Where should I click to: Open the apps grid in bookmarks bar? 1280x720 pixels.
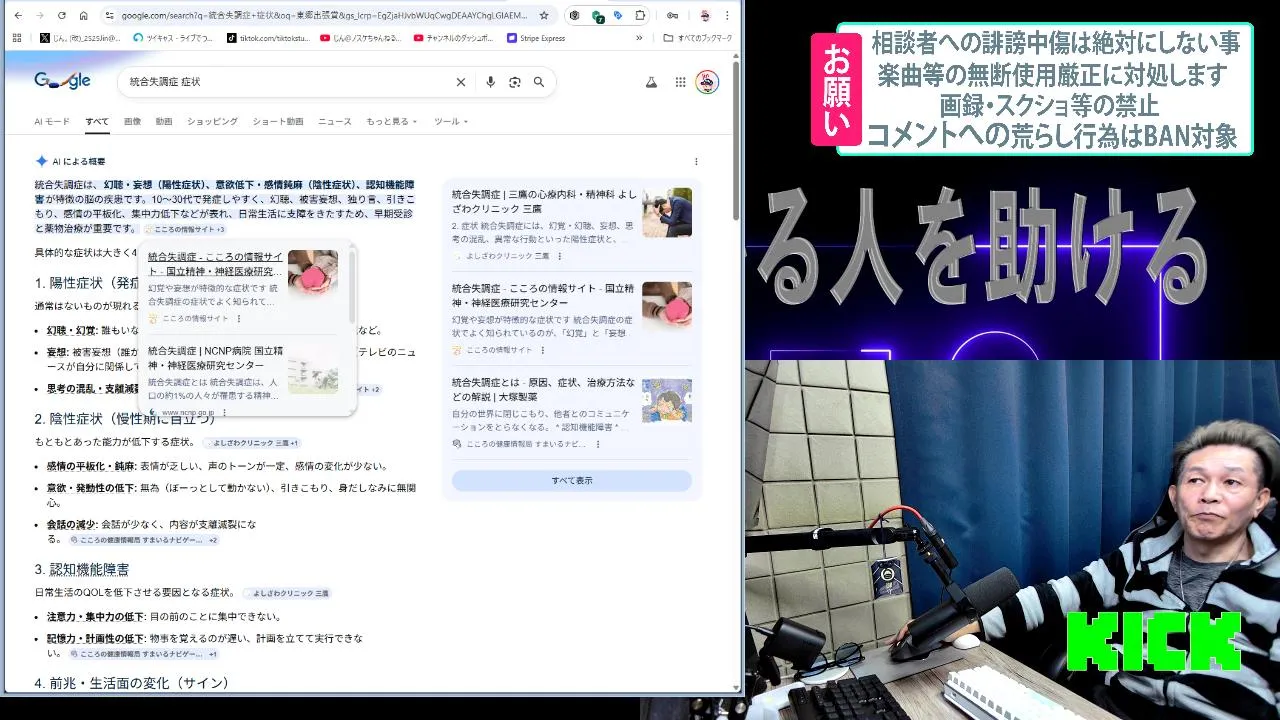coord(17,38)
